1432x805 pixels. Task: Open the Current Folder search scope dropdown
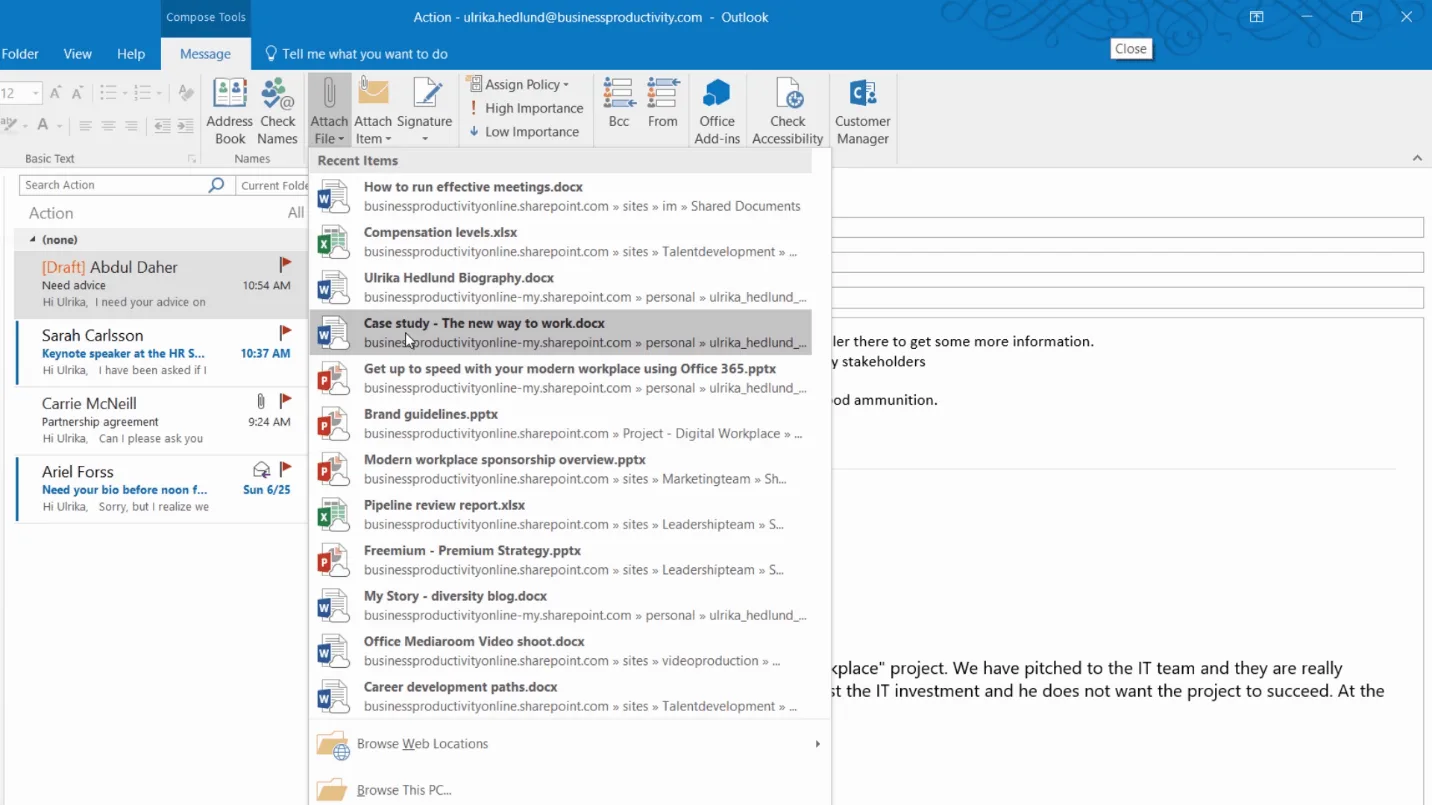coord(272,185)
